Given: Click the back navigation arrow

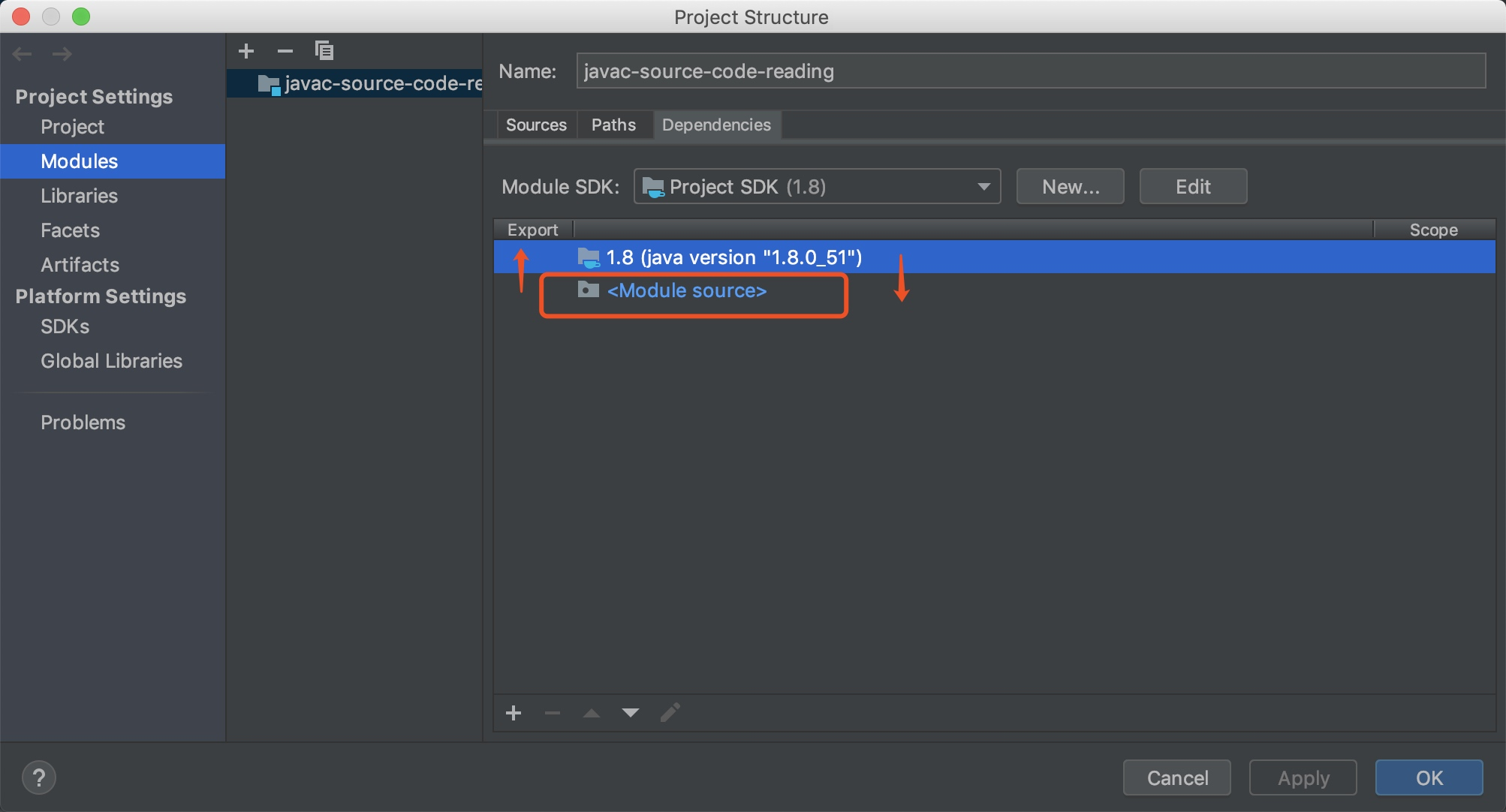Looking at the screenshot, I should coord(23,54).
